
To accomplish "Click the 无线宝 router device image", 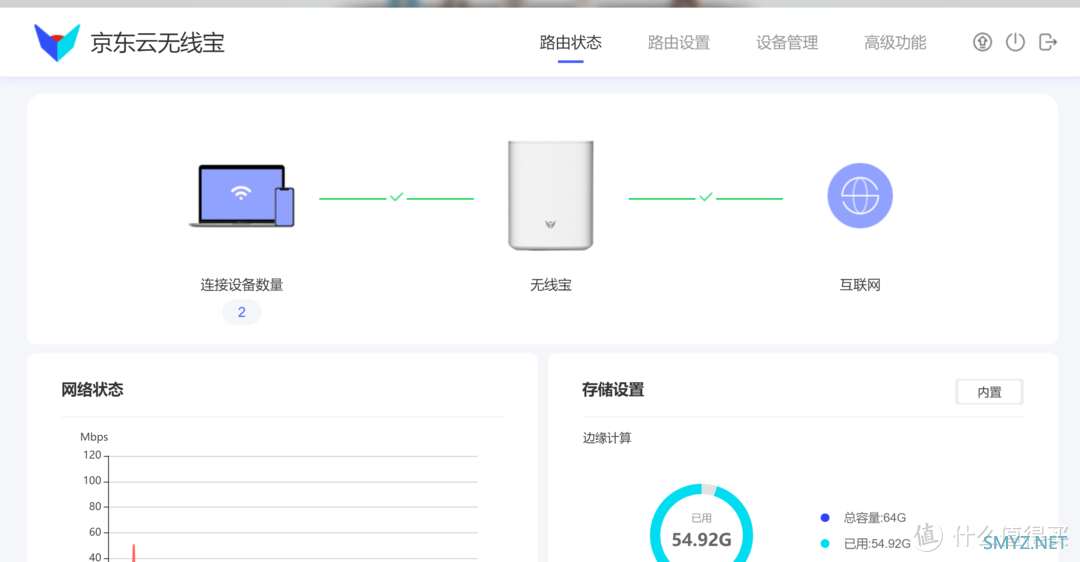I will (550, 196).
